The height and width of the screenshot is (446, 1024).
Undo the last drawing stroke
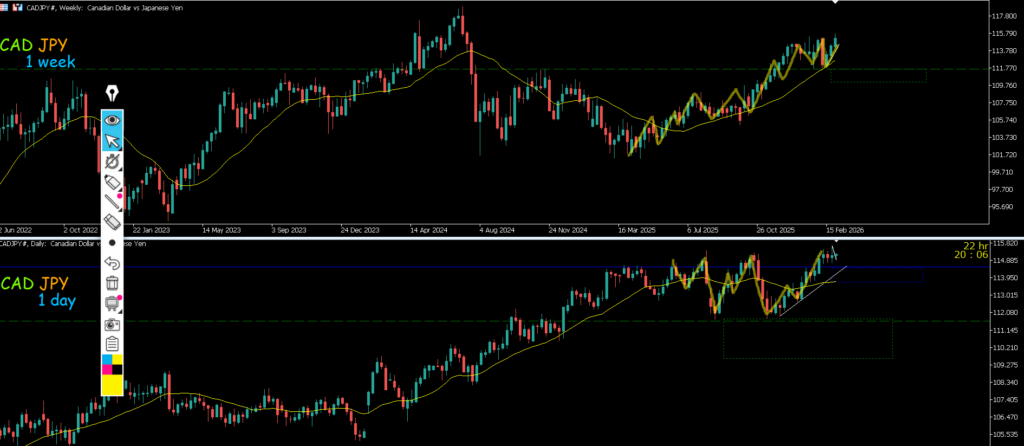coord(112,263)
